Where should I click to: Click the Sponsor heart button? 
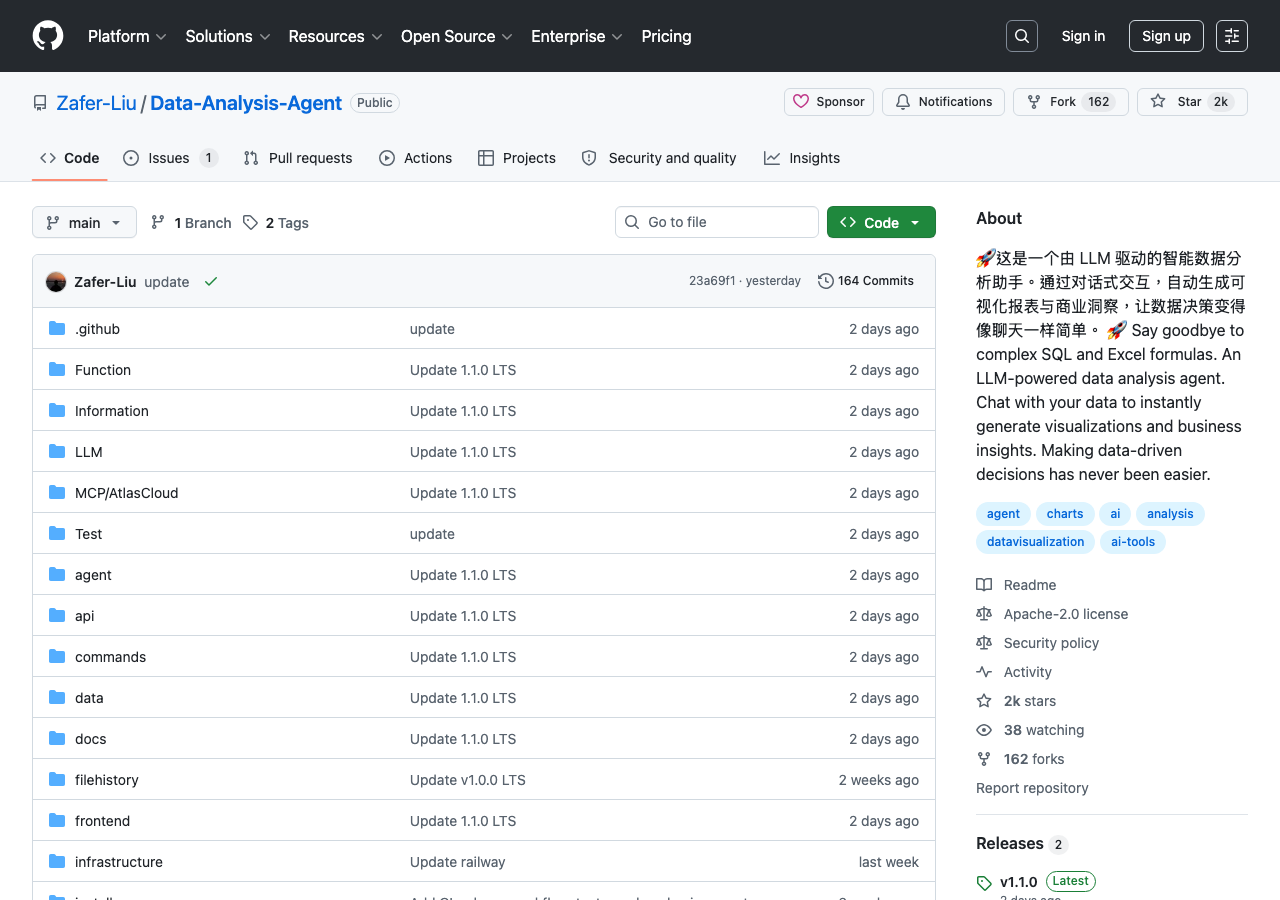(829, 102)
